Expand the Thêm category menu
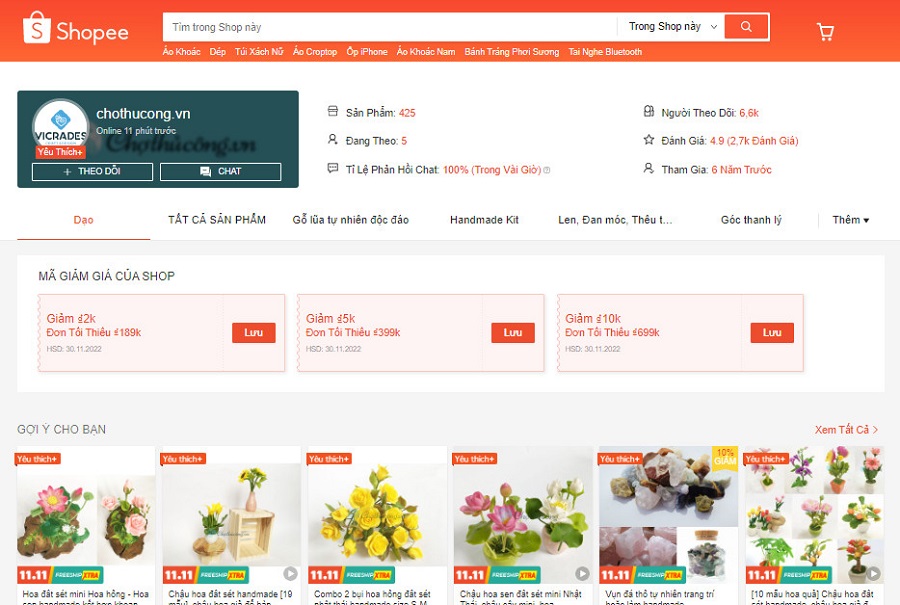The image size is (900, 605). point(851,220)
